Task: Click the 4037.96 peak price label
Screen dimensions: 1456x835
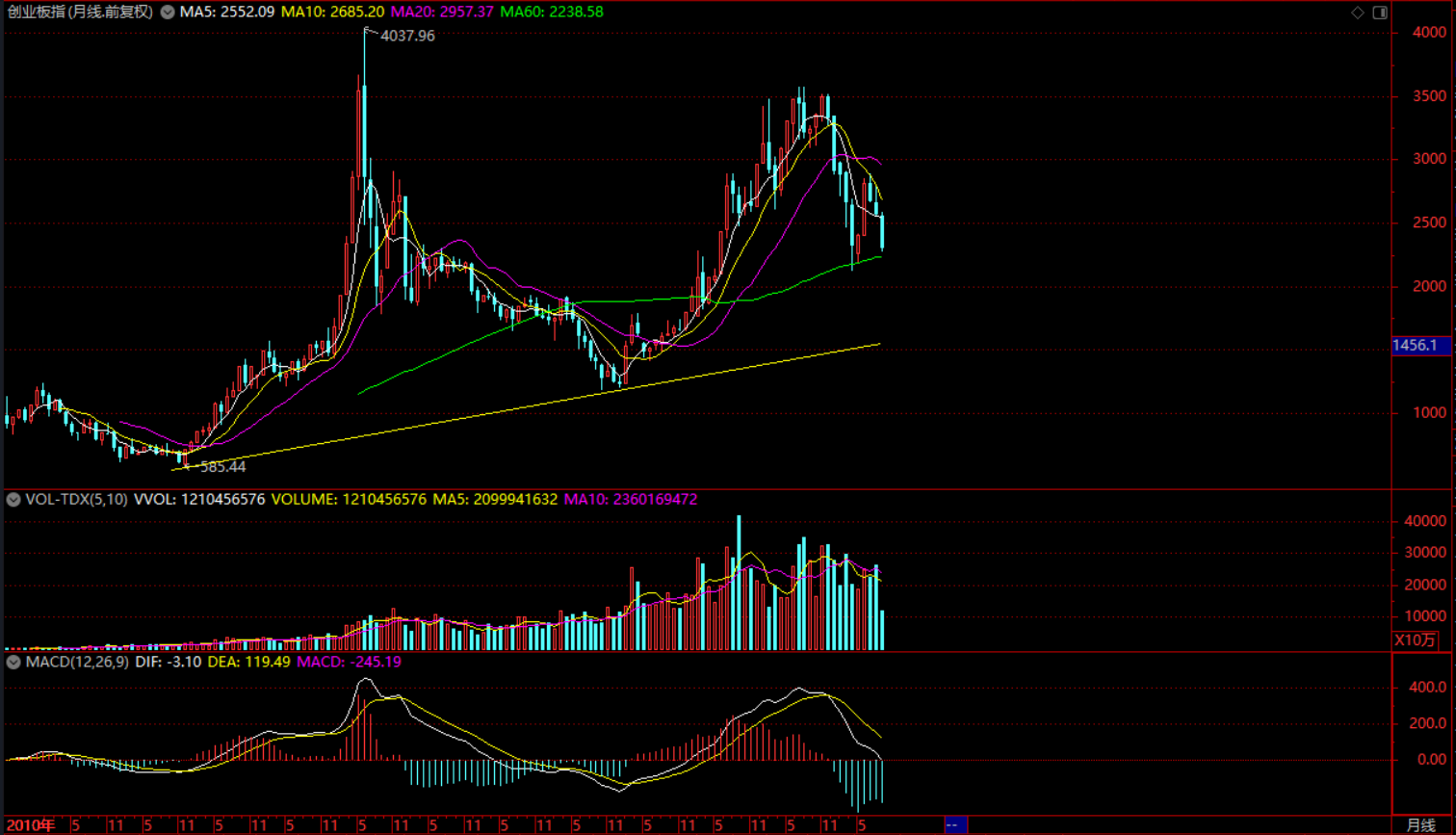Action: (x=408, y=36)
